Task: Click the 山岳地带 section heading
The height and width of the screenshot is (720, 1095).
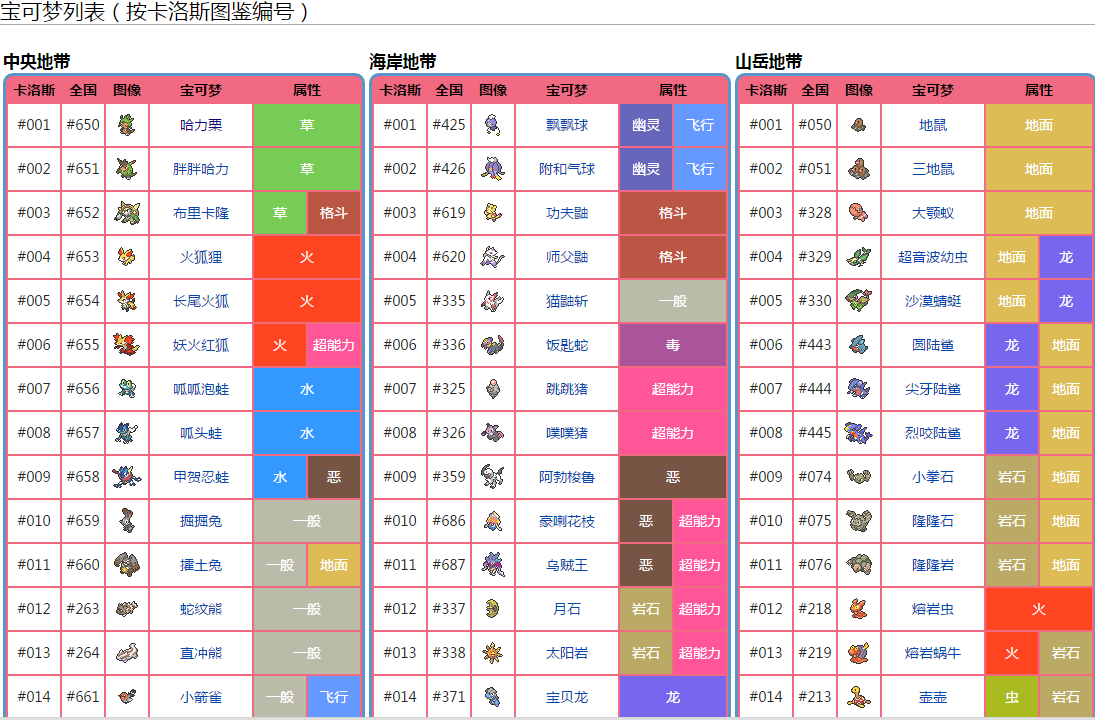Action: (x=769, y=62)
